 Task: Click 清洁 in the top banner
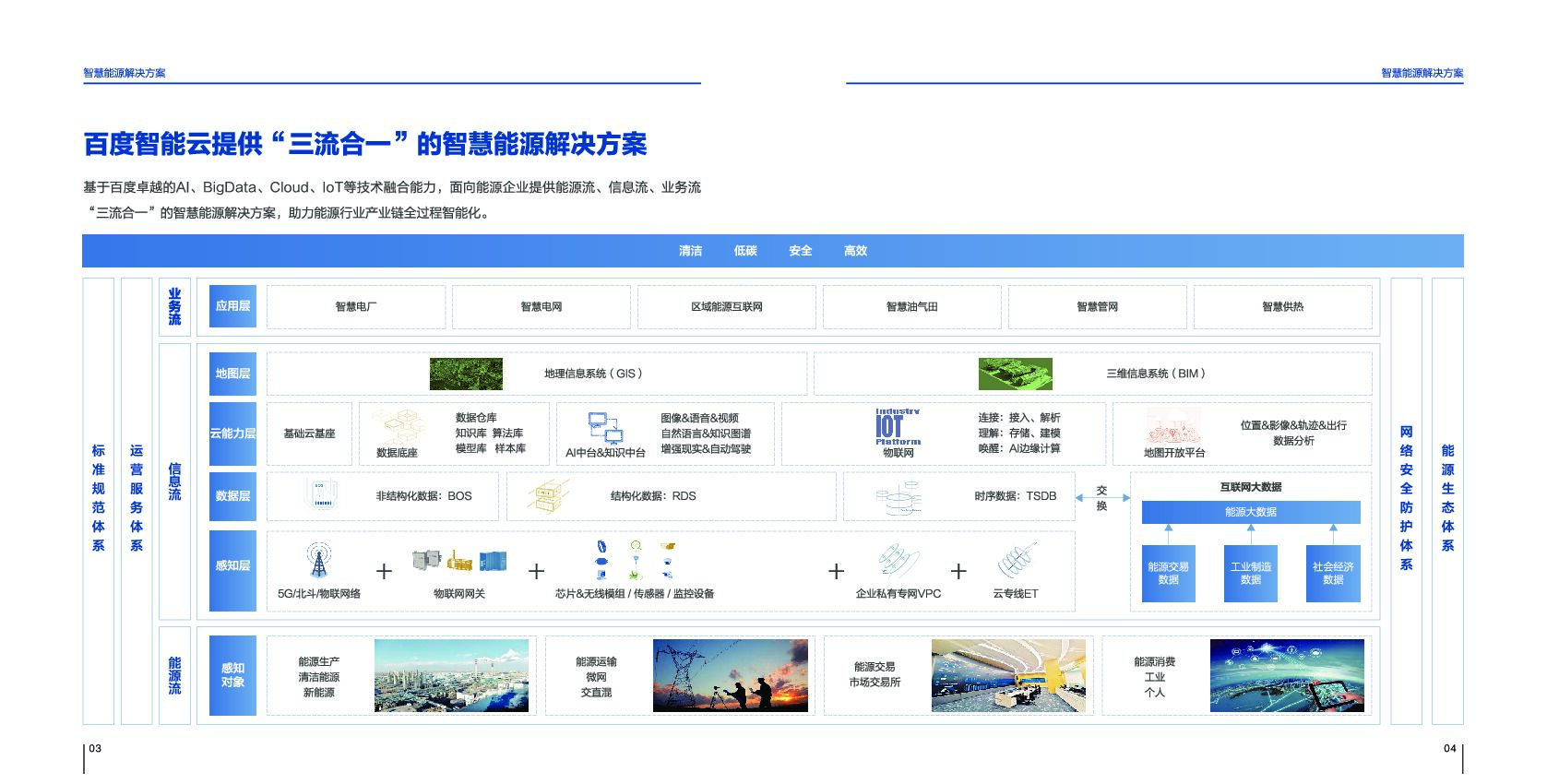click(691, 251)
